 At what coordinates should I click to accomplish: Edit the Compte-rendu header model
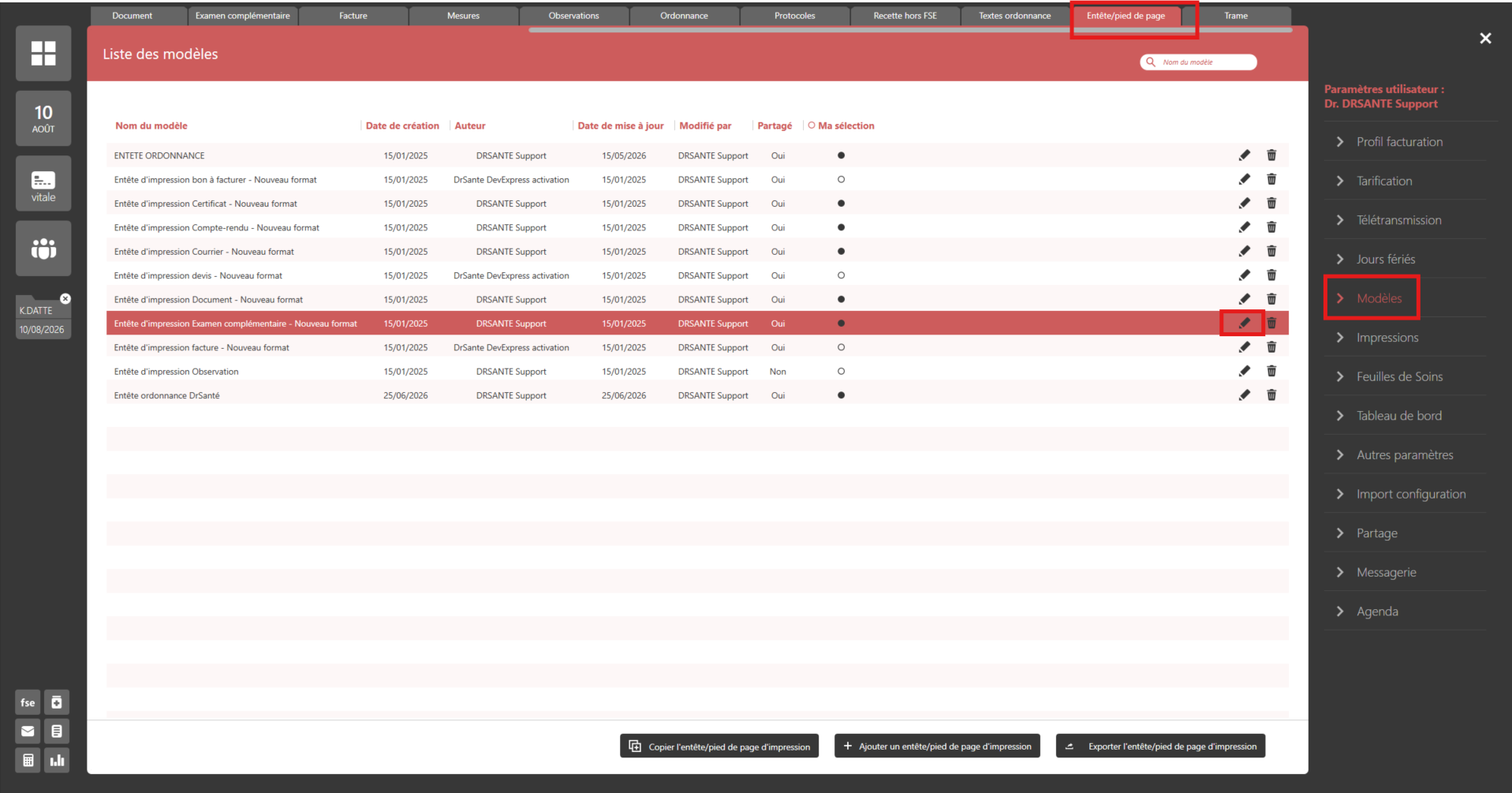[x=1245, y=227]
